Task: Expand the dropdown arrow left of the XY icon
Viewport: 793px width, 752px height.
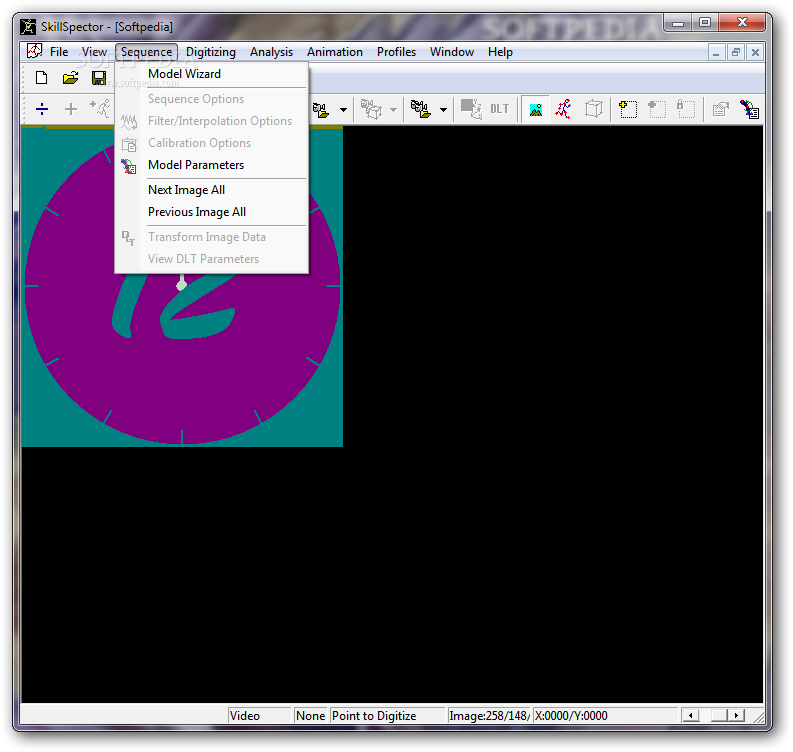Action: (444, 110)
